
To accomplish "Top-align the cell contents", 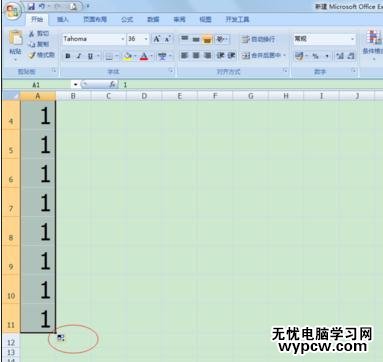I will [184, 39].
